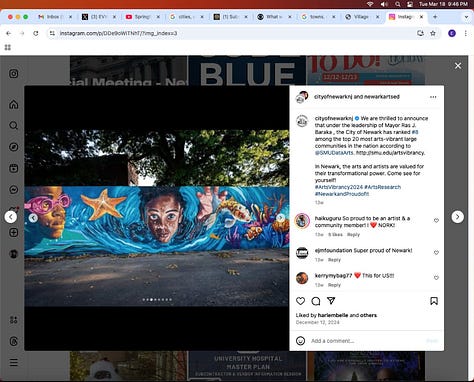View site information icon in address bar
The image size is (474, 382).
pos(52,33)
